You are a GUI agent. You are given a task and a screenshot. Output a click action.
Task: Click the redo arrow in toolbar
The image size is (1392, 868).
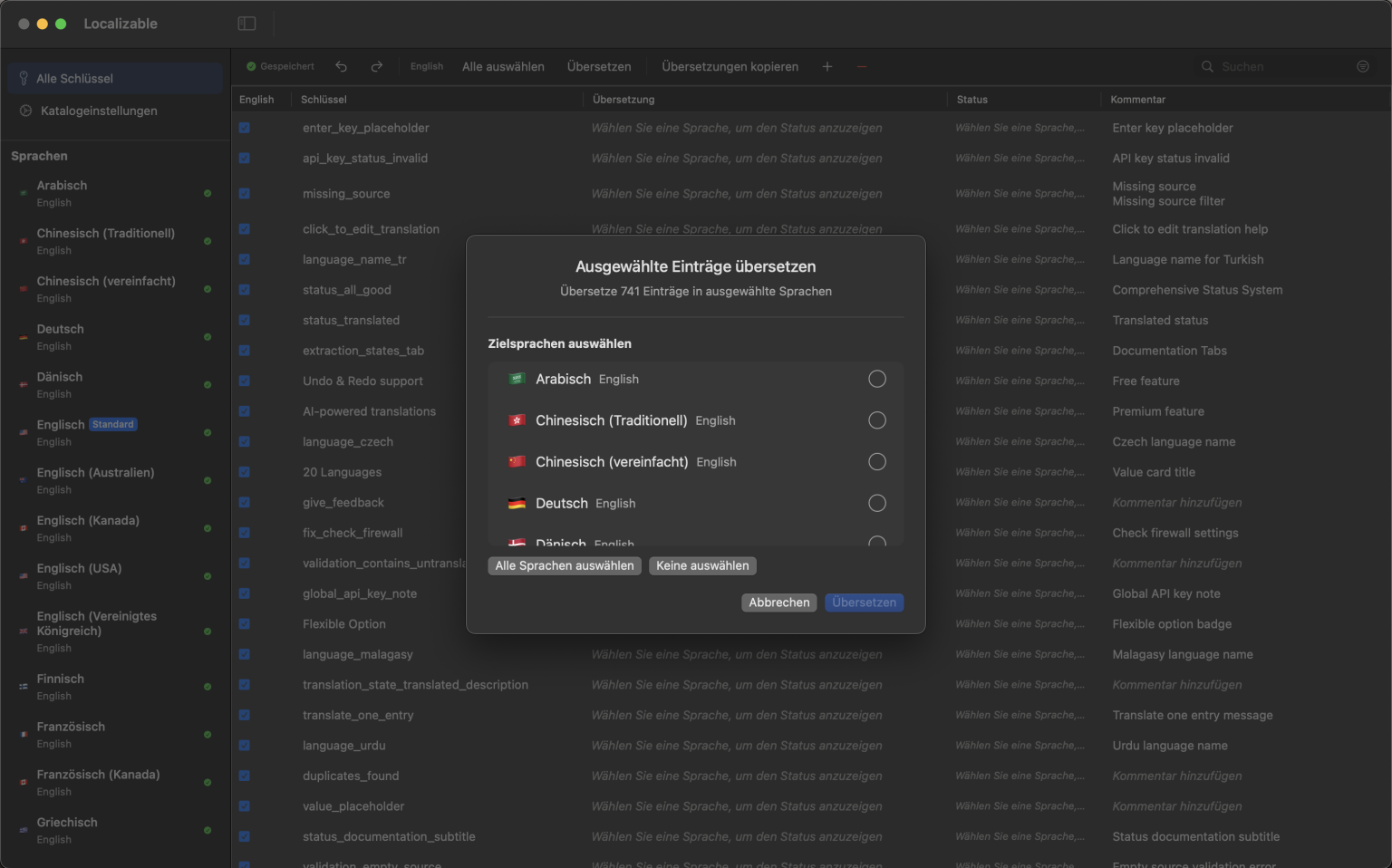(x=377, y=66)
